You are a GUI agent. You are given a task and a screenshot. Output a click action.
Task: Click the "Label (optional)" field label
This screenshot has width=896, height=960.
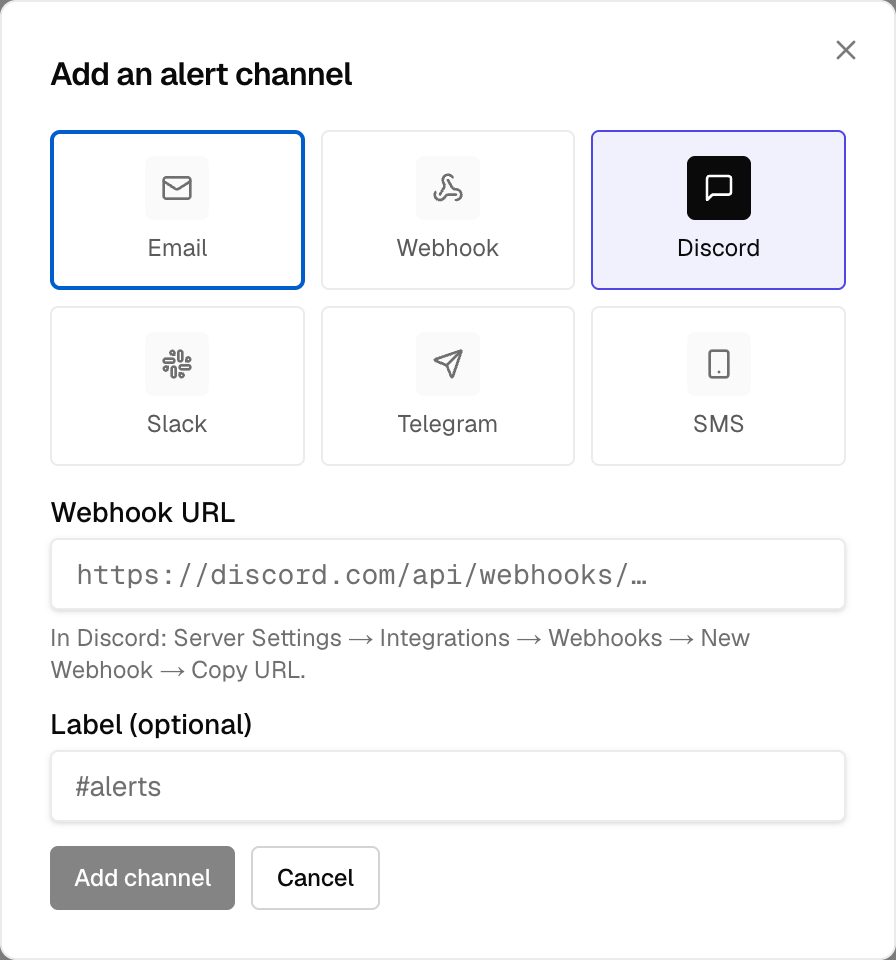click(151, 725)
